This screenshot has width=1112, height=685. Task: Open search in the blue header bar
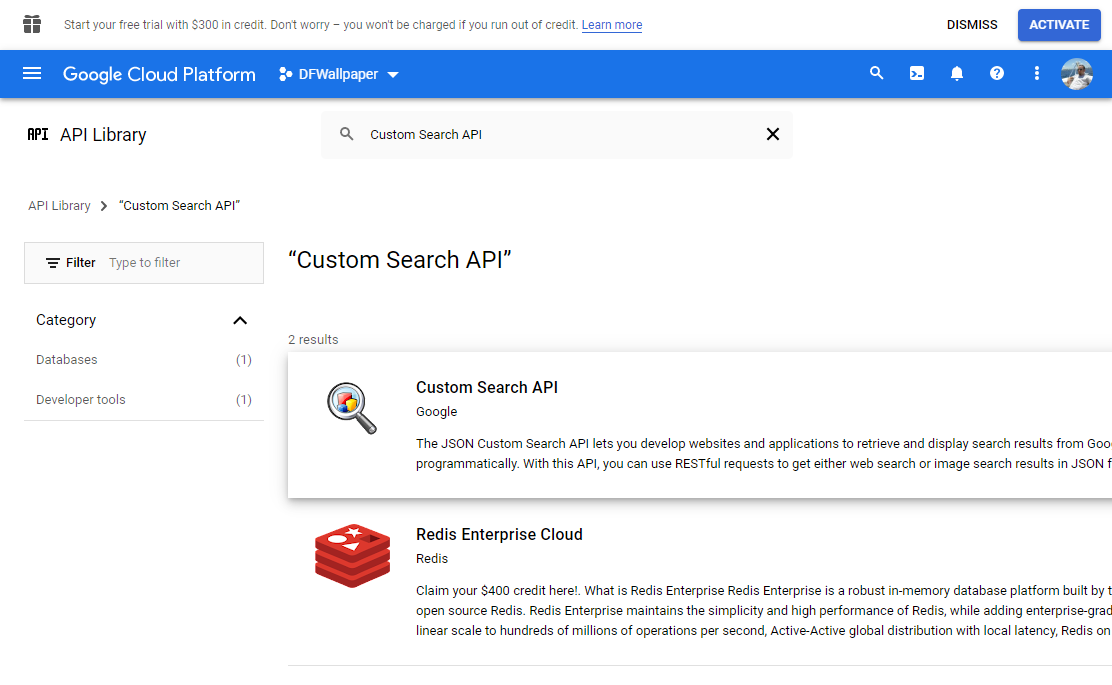click(x=877, y=73)
